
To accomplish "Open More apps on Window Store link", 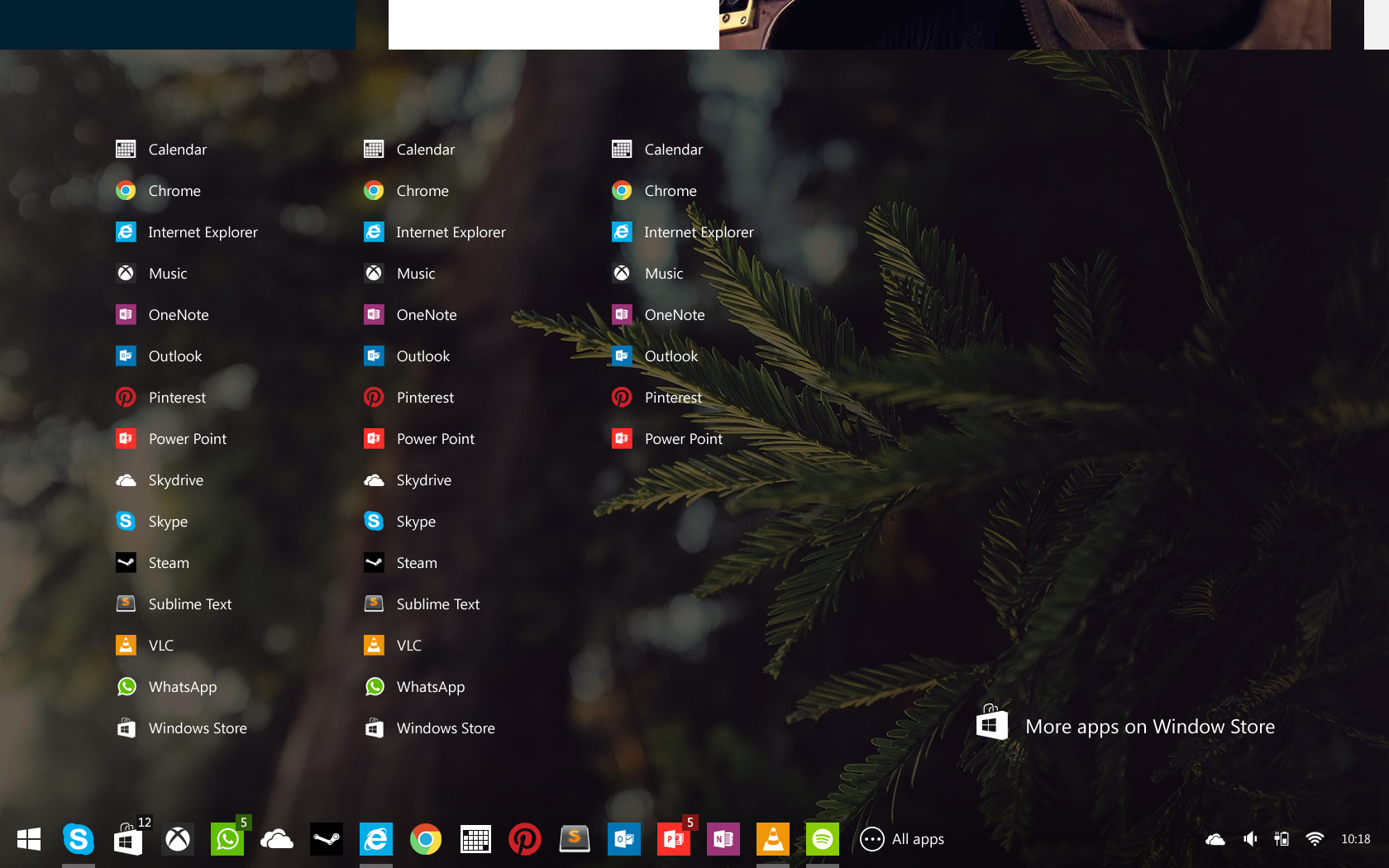I will (1125, 725).
